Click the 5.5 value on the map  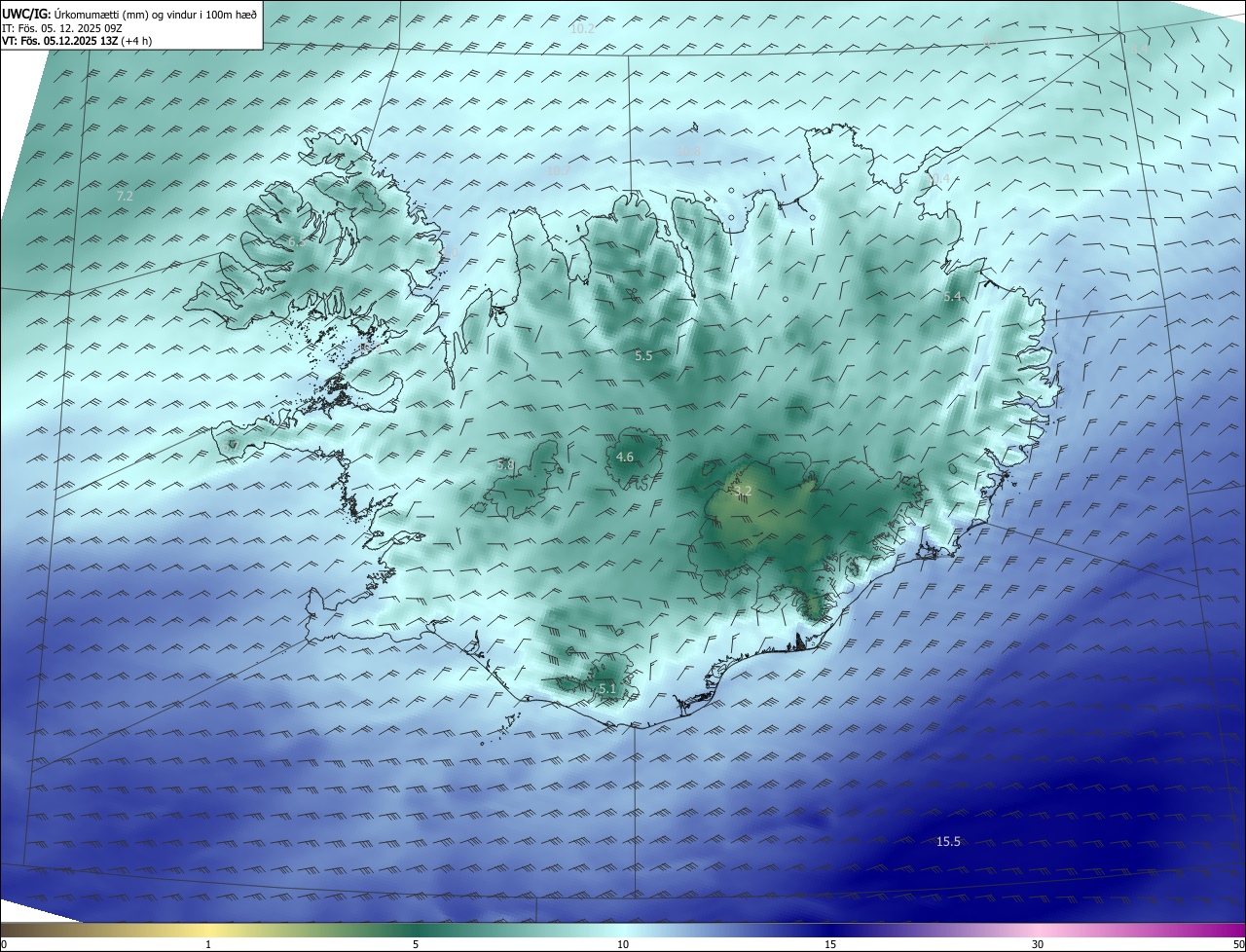click(643, 356)
